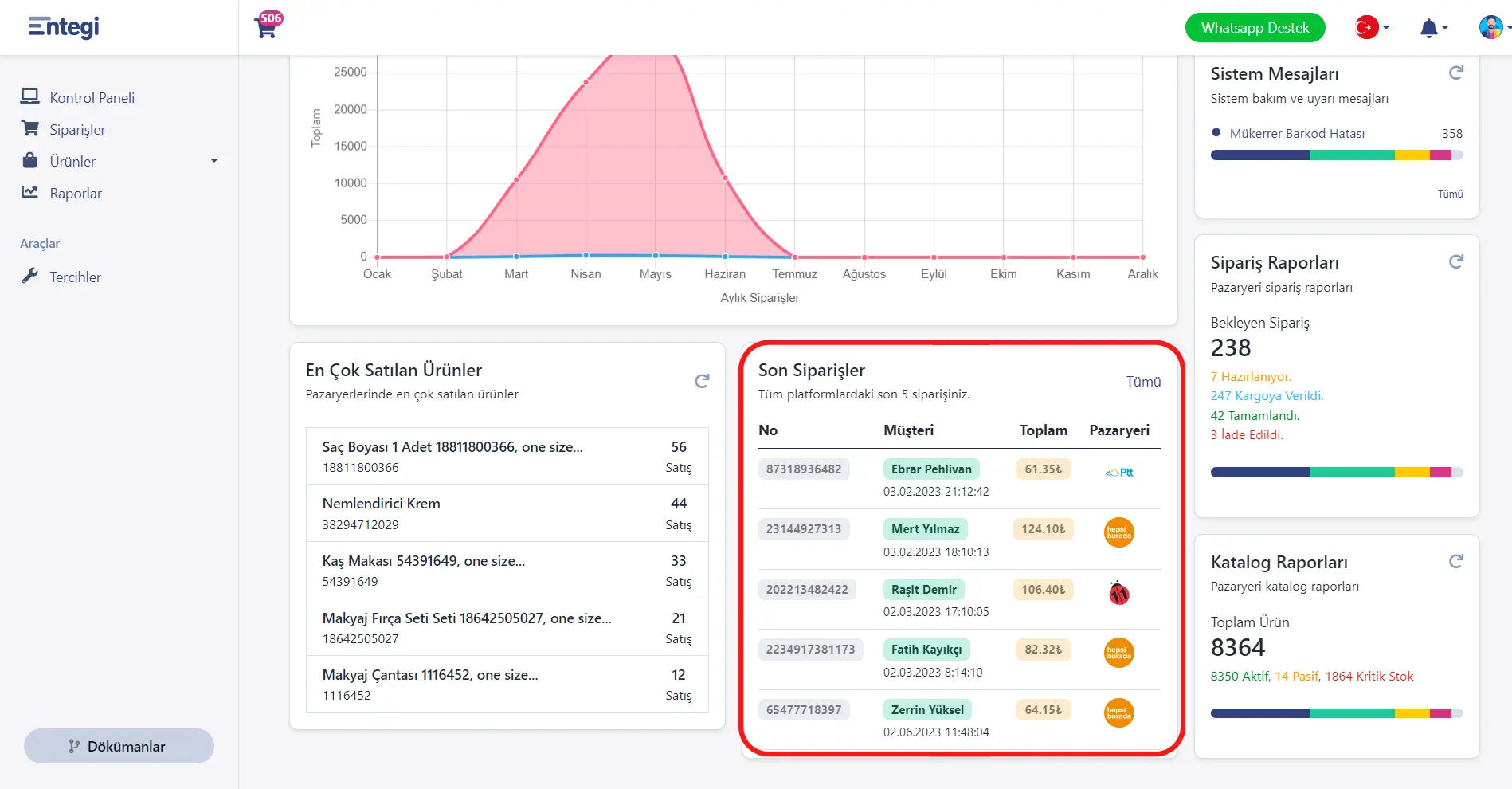Open the shopping cart icon with 506 badge
The image size is (1512, 789).
[268, 26]
